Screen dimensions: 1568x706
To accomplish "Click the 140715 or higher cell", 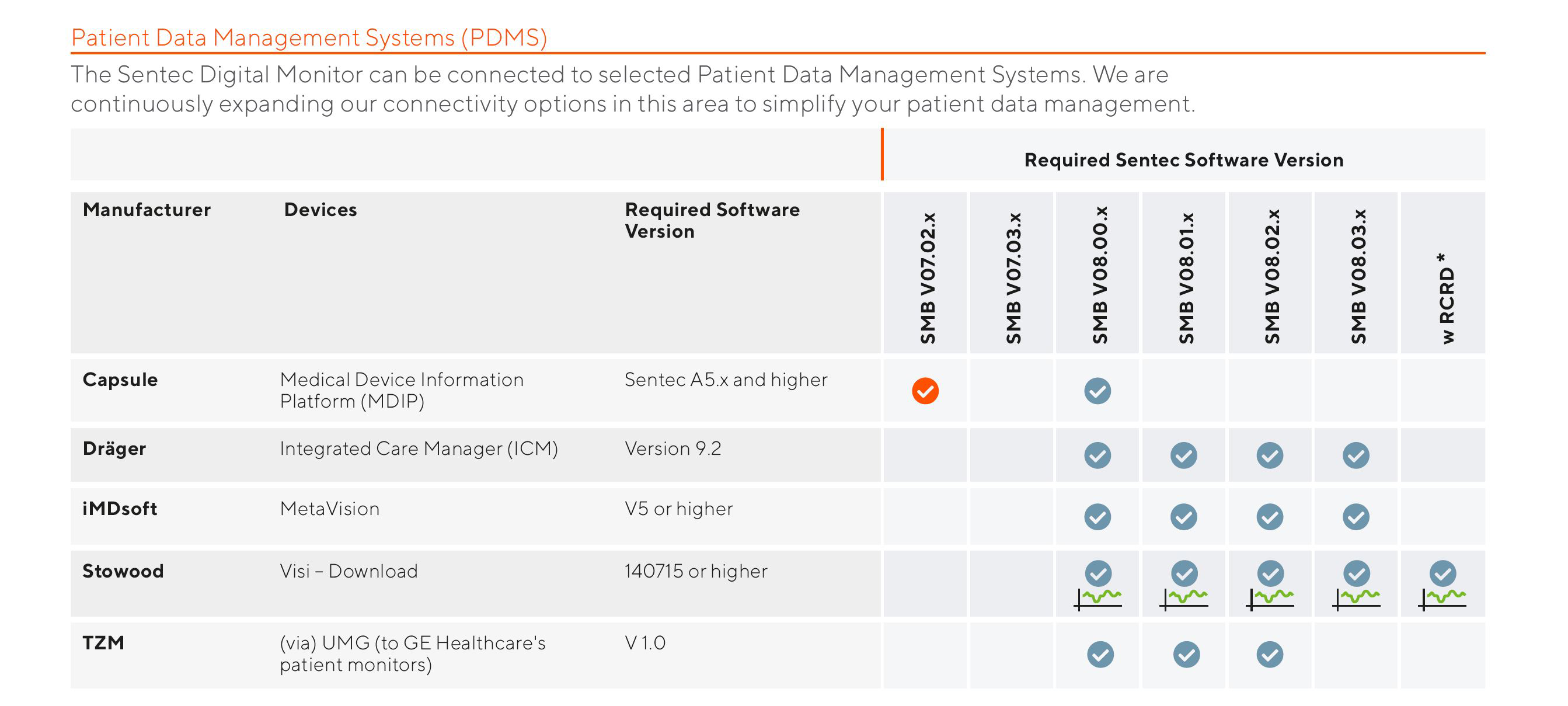I will click(x=696, y=571).
